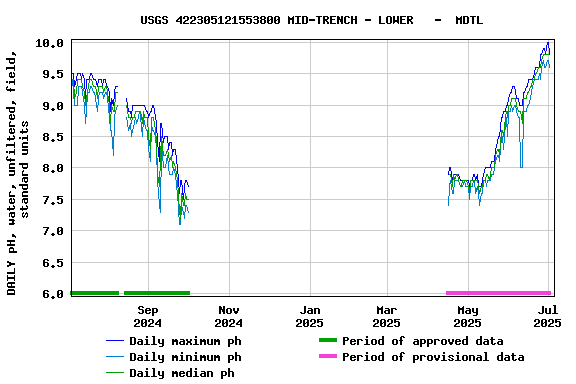
Task: Click the 'Period of provisional data' legend label
Action: (433, 357)
